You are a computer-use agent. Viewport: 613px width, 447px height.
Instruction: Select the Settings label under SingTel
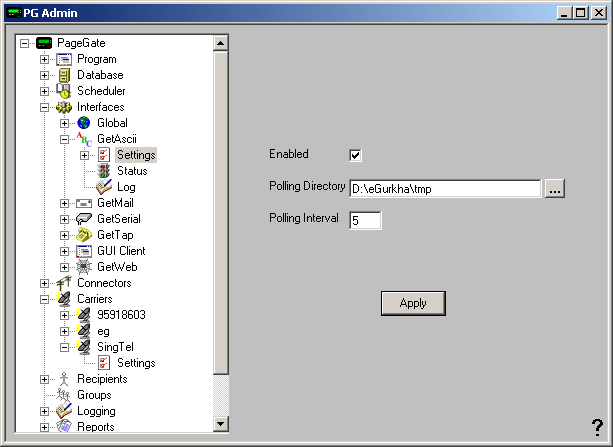tap(136, 363)
